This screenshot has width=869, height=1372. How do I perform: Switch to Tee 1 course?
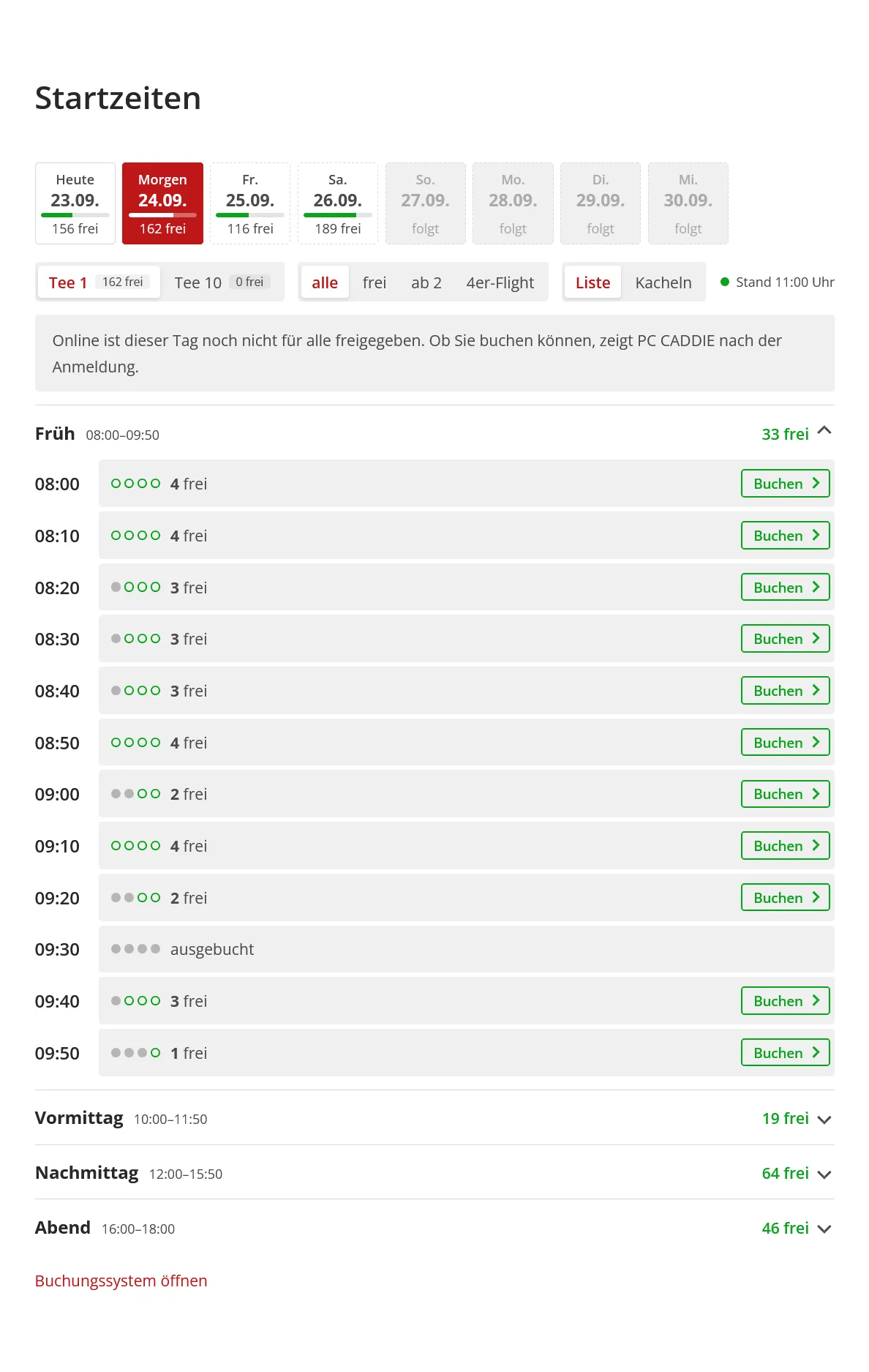point(99,282)
